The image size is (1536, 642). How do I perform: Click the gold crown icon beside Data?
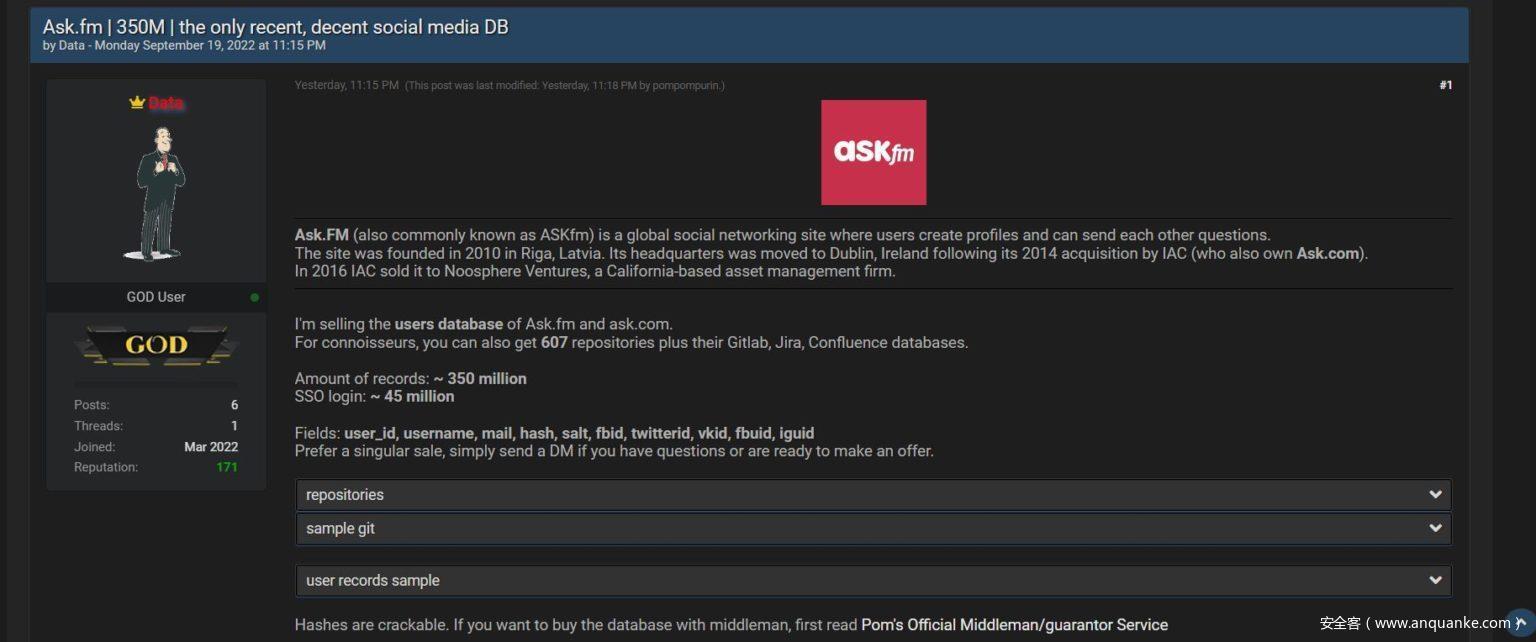click(x=137, y=103)
